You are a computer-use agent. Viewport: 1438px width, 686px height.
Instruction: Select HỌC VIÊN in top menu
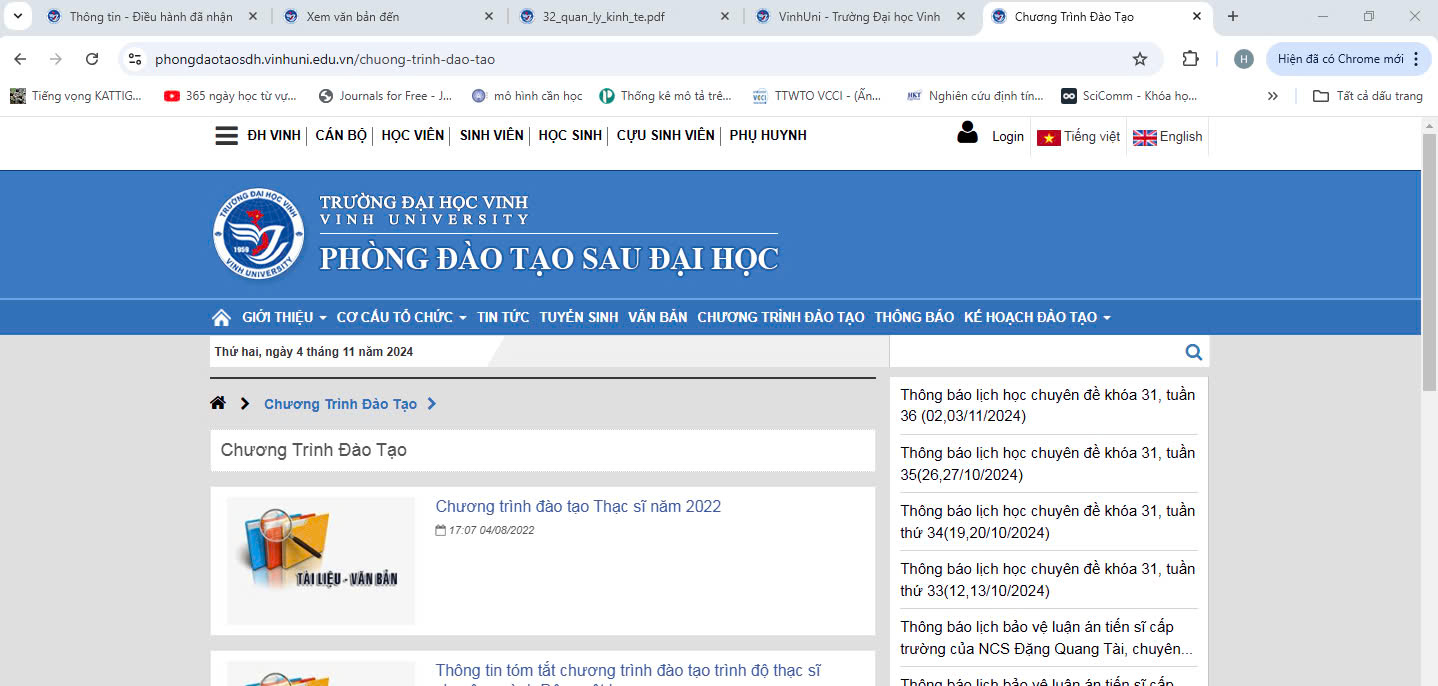coord(412,135)
